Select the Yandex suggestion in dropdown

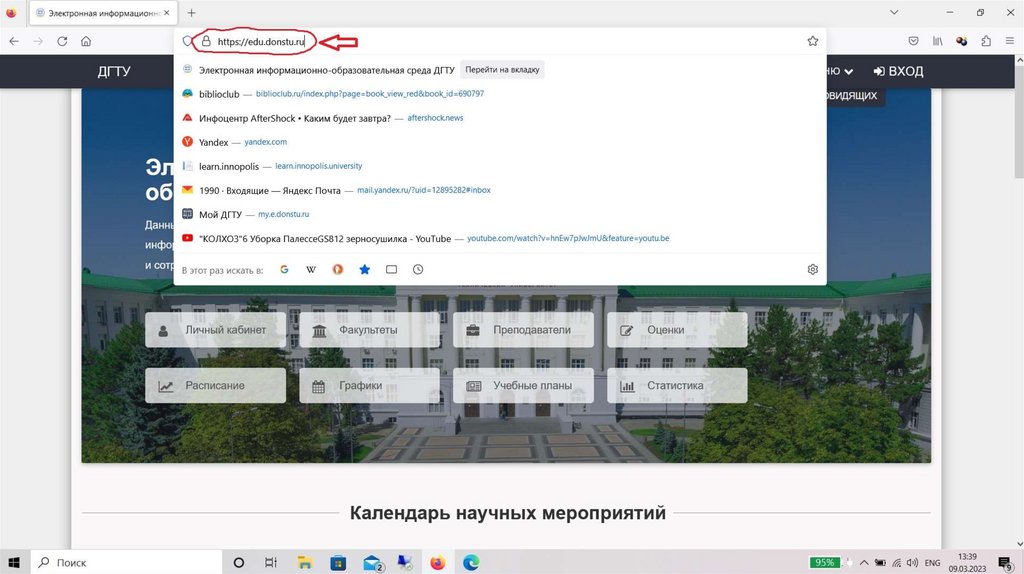tap(213, 142)
